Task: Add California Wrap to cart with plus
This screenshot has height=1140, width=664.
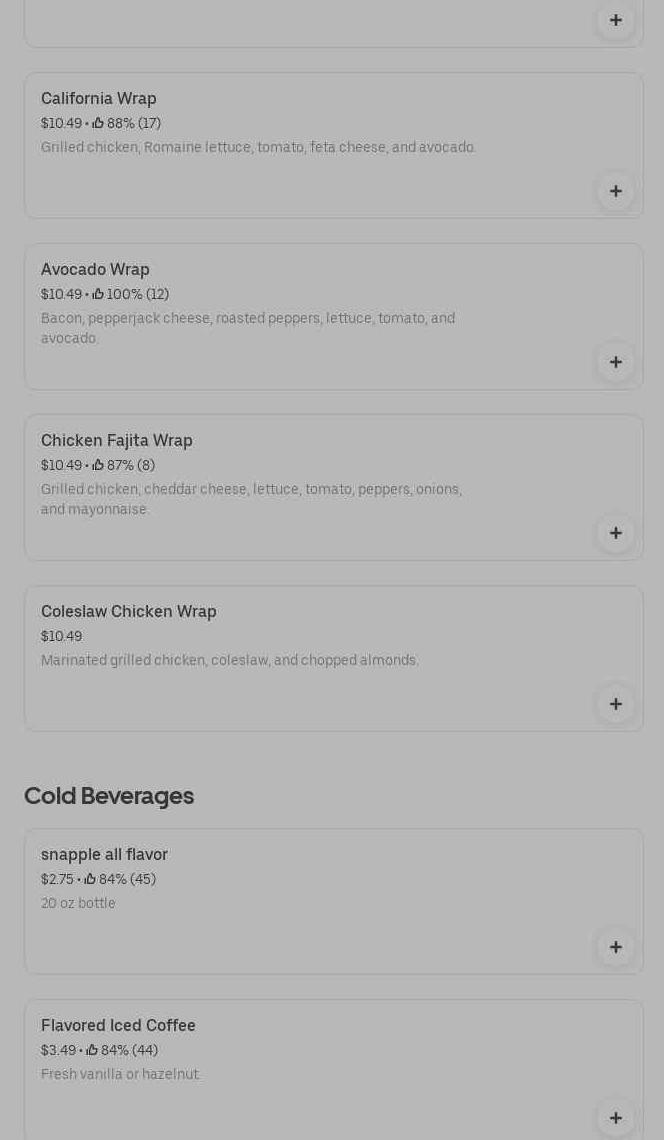Action: click(615, 191)
